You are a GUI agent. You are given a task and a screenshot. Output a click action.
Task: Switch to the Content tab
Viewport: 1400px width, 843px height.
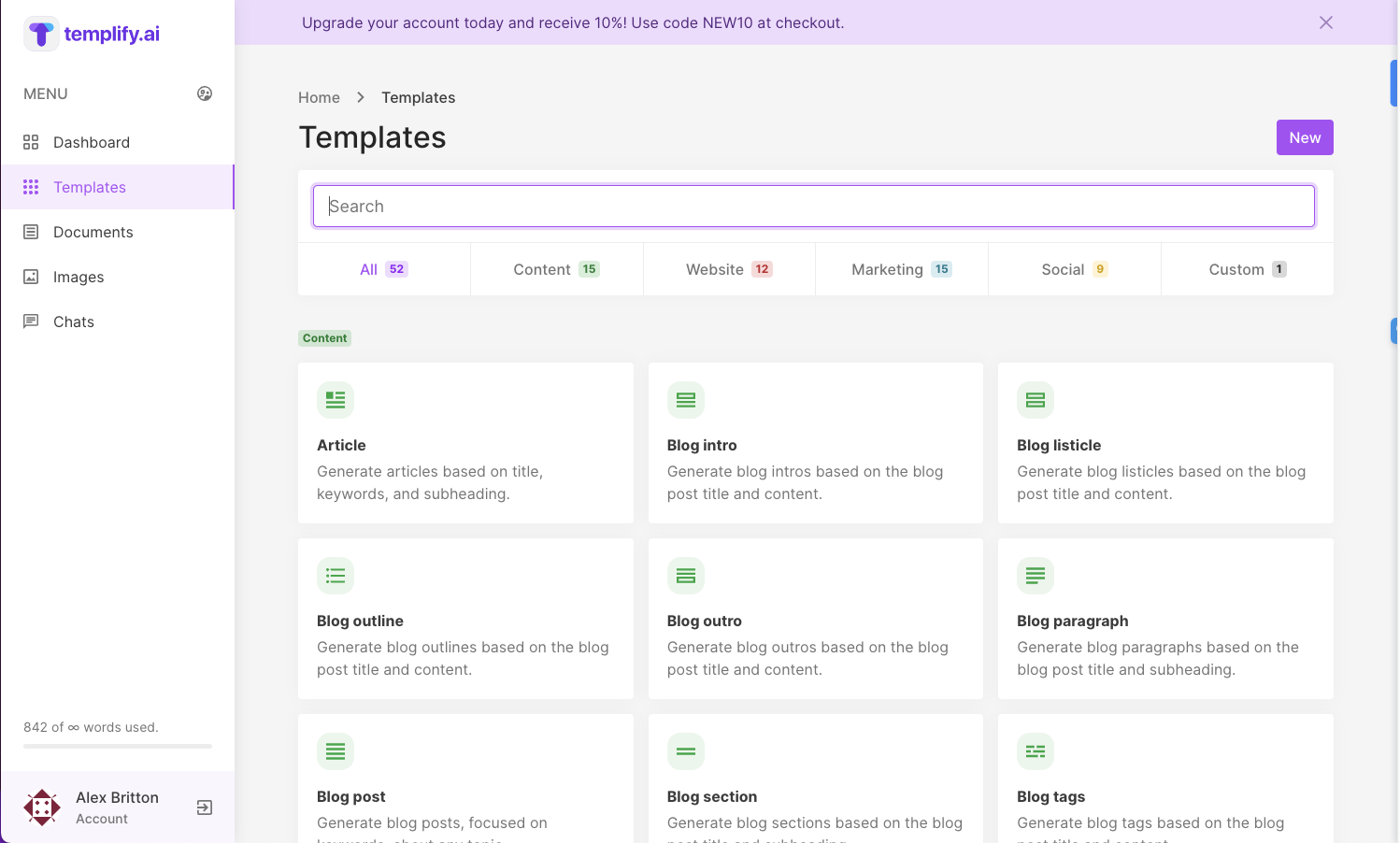[557, 269]
